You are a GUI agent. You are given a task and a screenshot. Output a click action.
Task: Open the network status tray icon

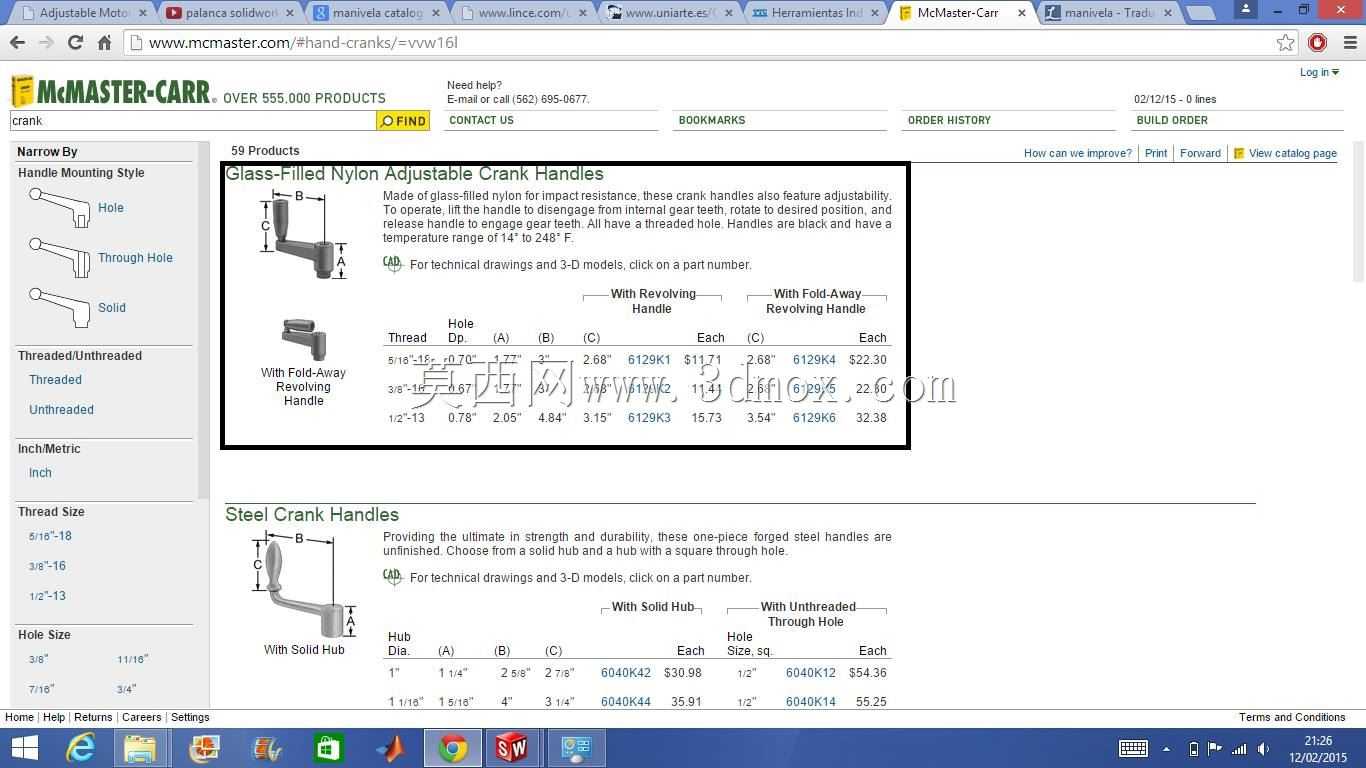click(1239, 749)
